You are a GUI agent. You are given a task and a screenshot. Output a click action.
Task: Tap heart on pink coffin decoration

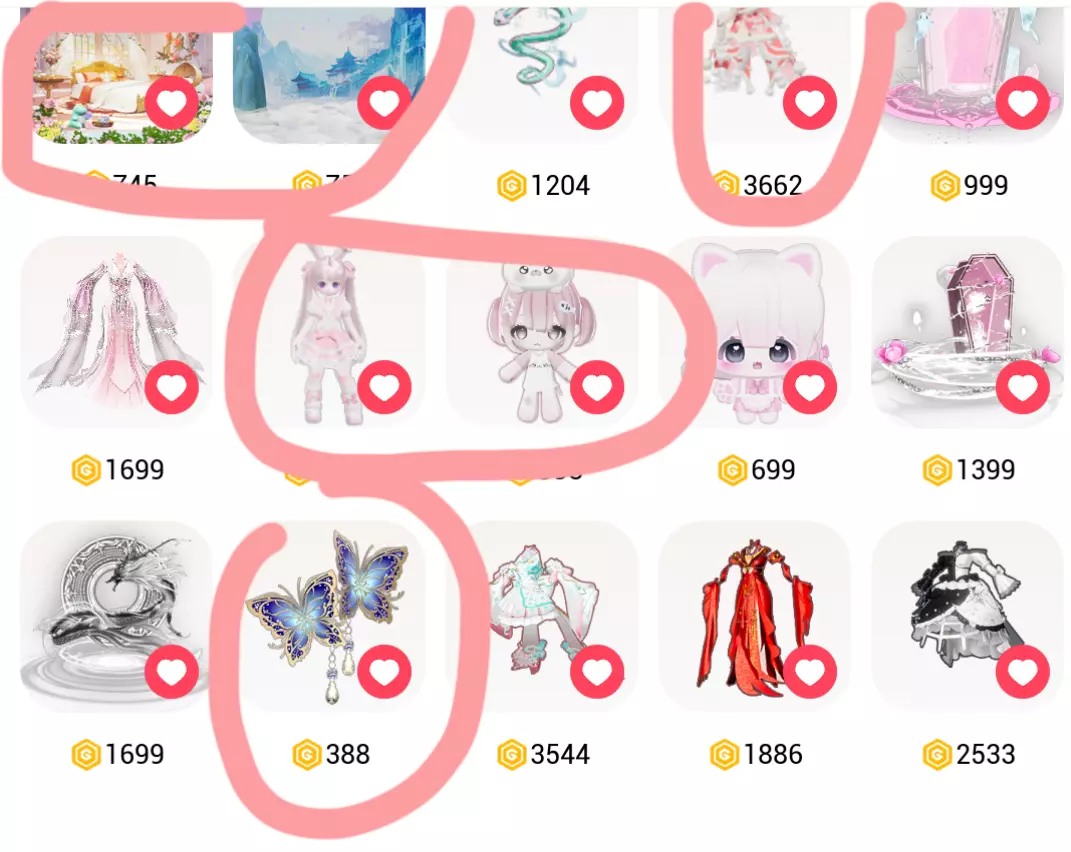[x=1023, y=387]
